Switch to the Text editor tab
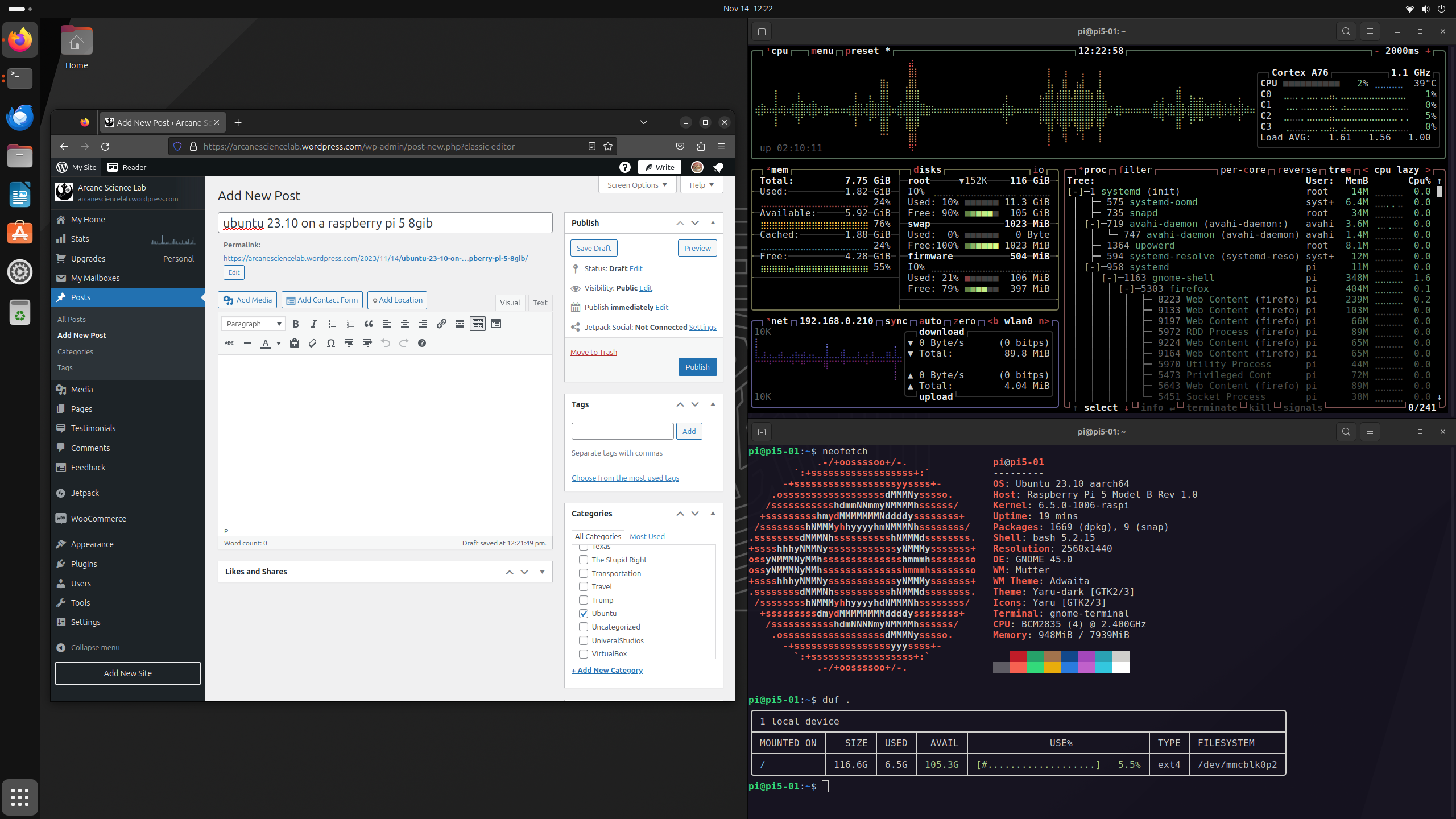This screenshot has width=1456, height=819. 540,303
